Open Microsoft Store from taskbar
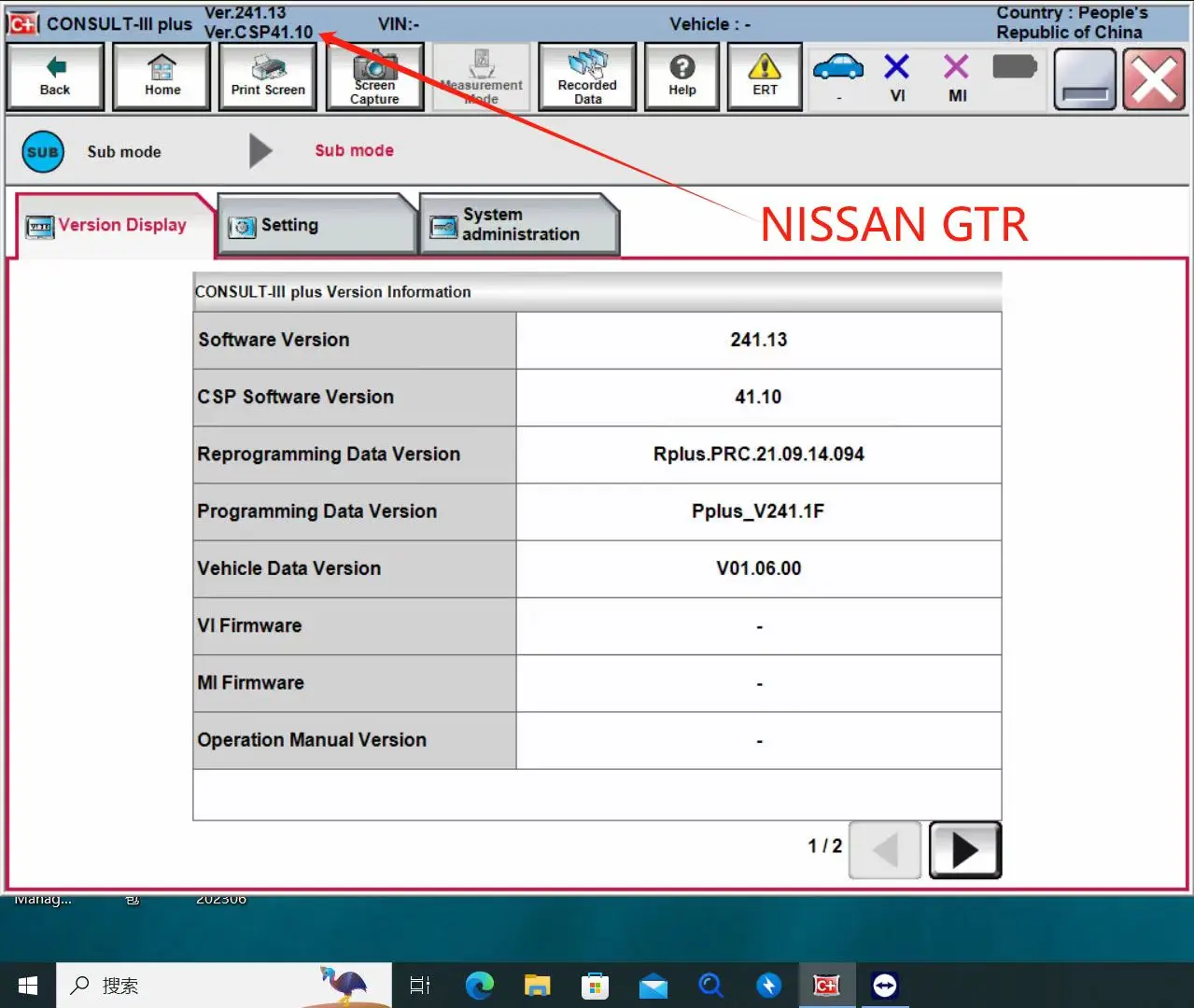The width and height of the screenshot is (1194, 1008). pos(595,986)
